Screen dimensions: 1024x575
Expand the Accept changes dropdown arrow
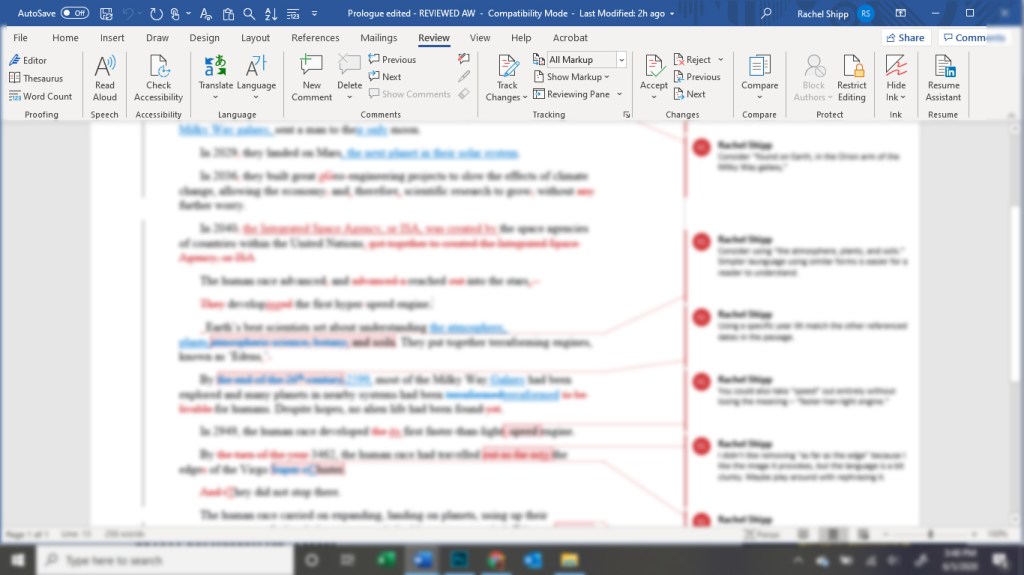pos(654,98)
